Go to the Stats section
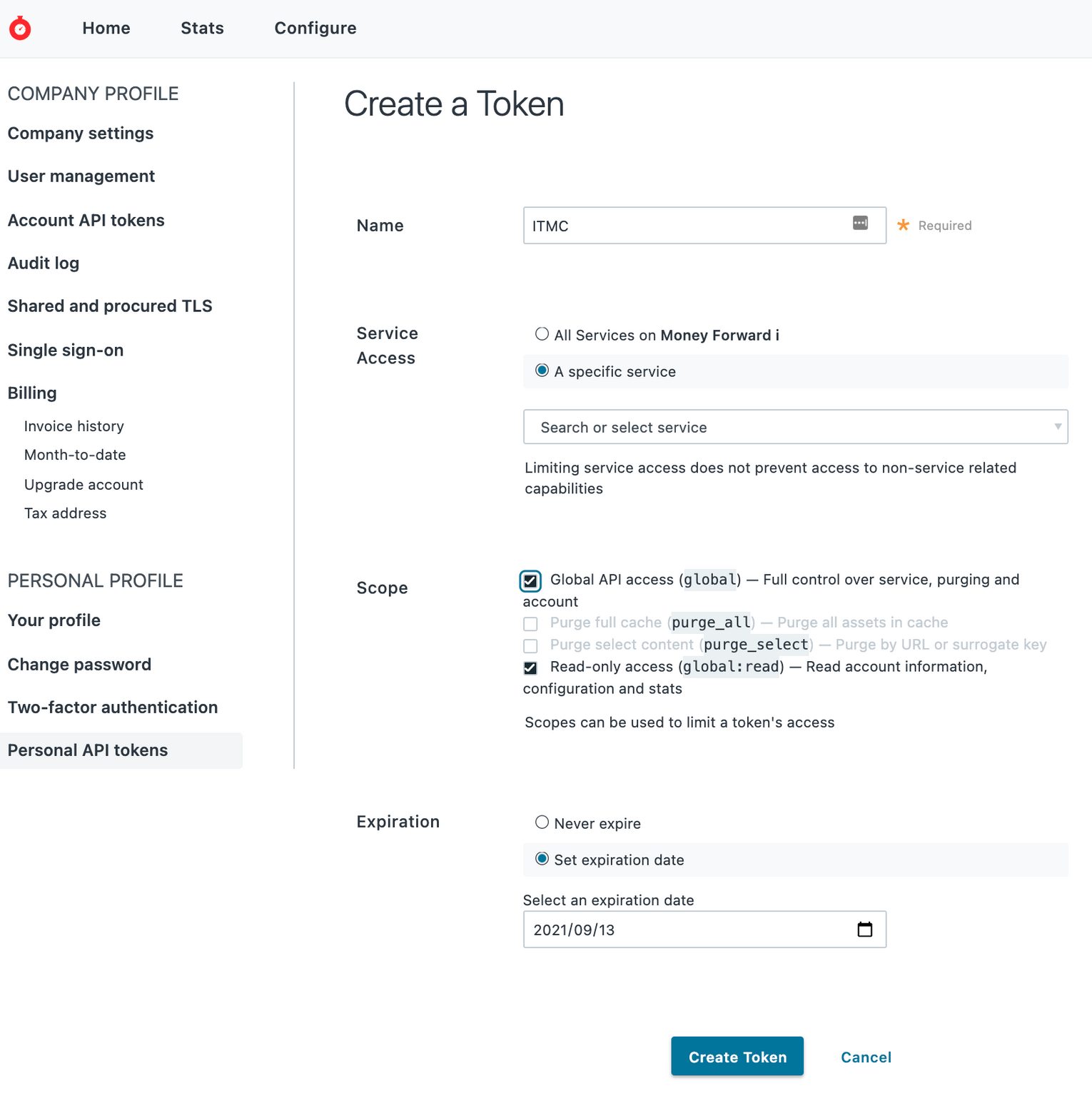1092x1108 pixels. [x=202, y=28]
